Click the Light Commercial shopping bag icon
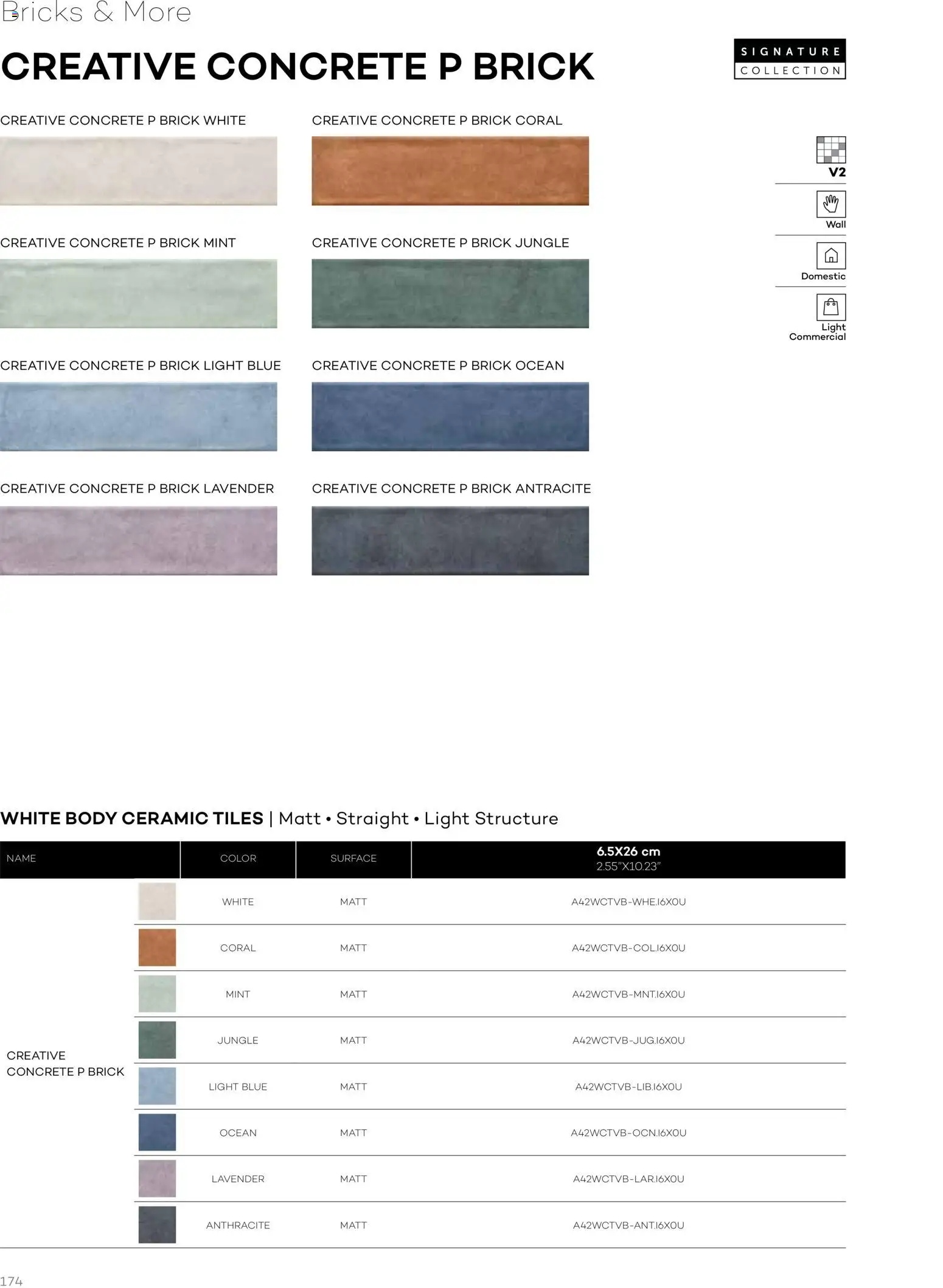Screen dimensions: 943x1288 click(x=830, y=307)
